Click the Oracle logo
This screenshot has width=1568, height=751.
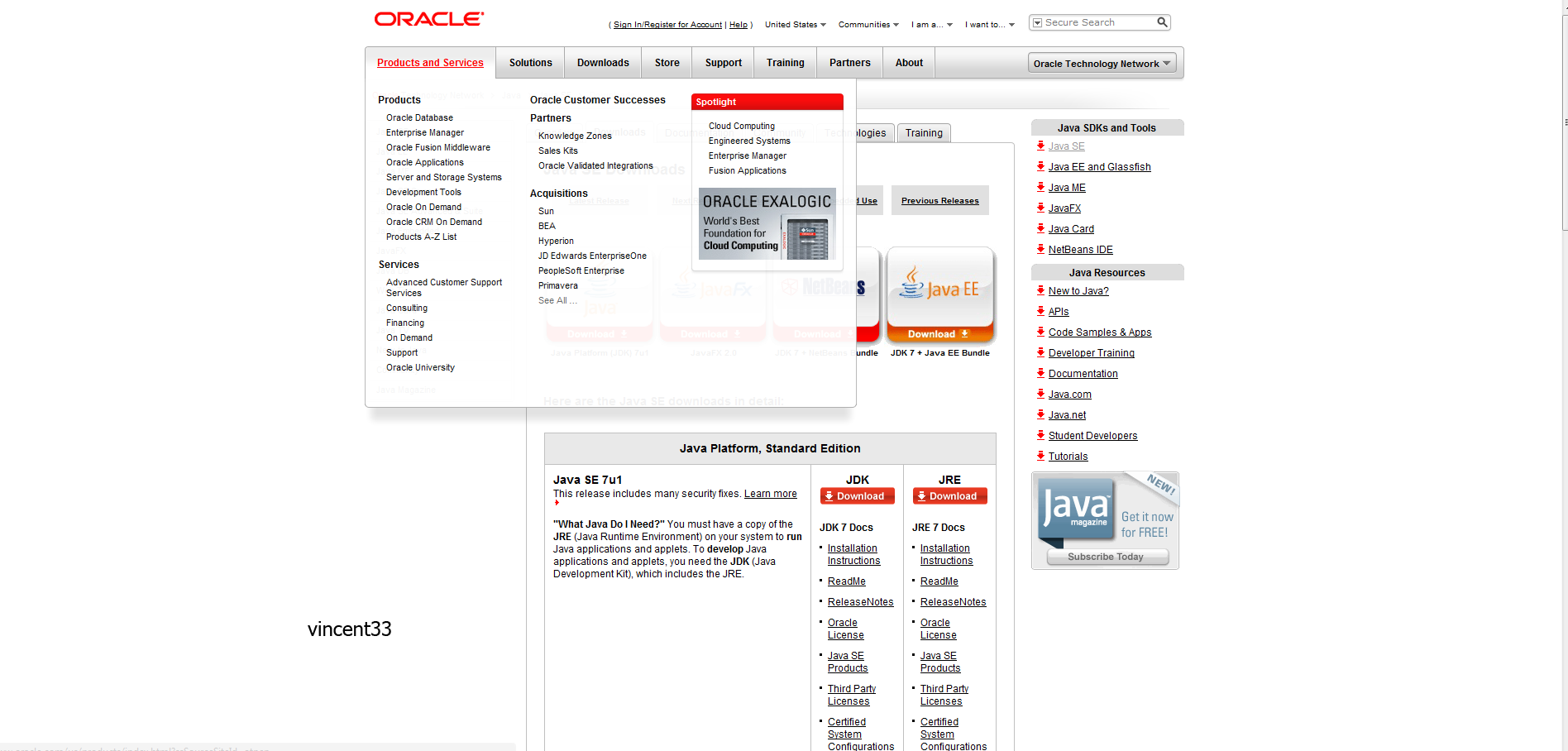tap(428, 19)
